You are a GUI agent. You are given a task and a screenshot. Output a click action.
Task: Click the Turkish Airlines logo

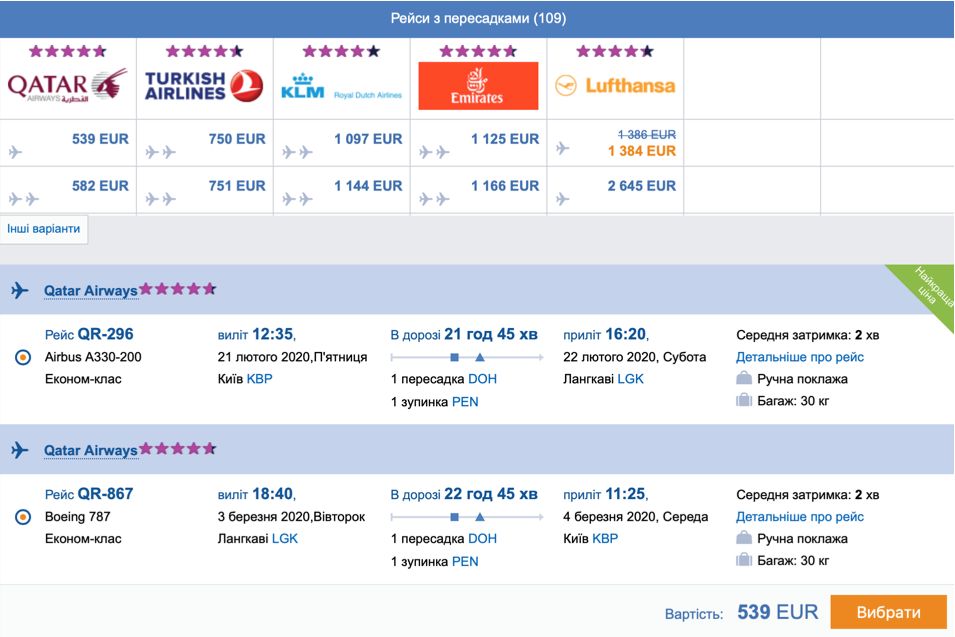(x=204, y=85)
